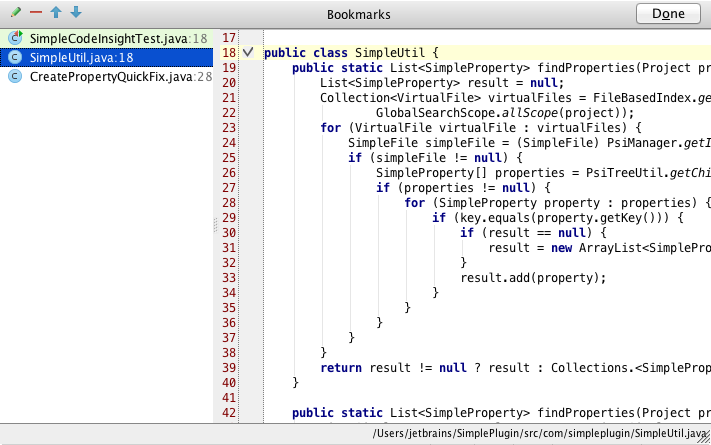
Task: Select SimpleUtil.java:18 bookmark
Action: (107, 58)
